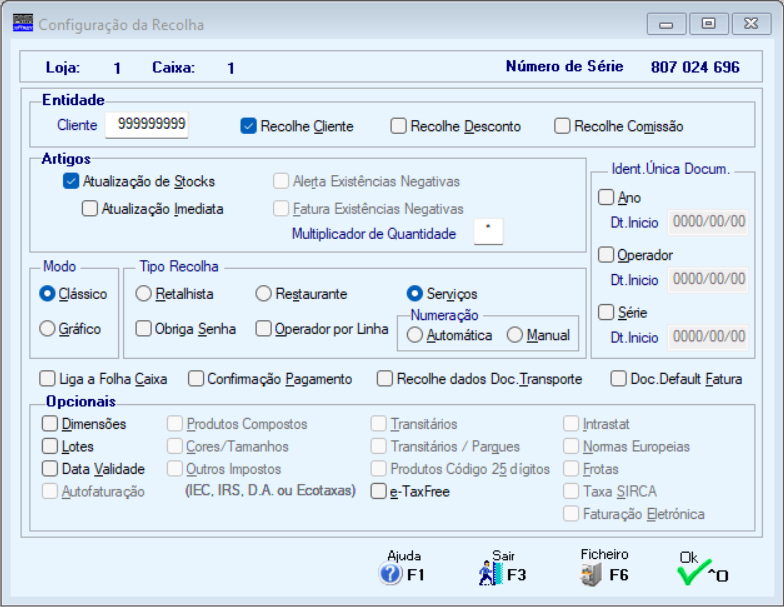
Task: Click the Multiplicador de Quantidade field
Action: pos(488,232)
